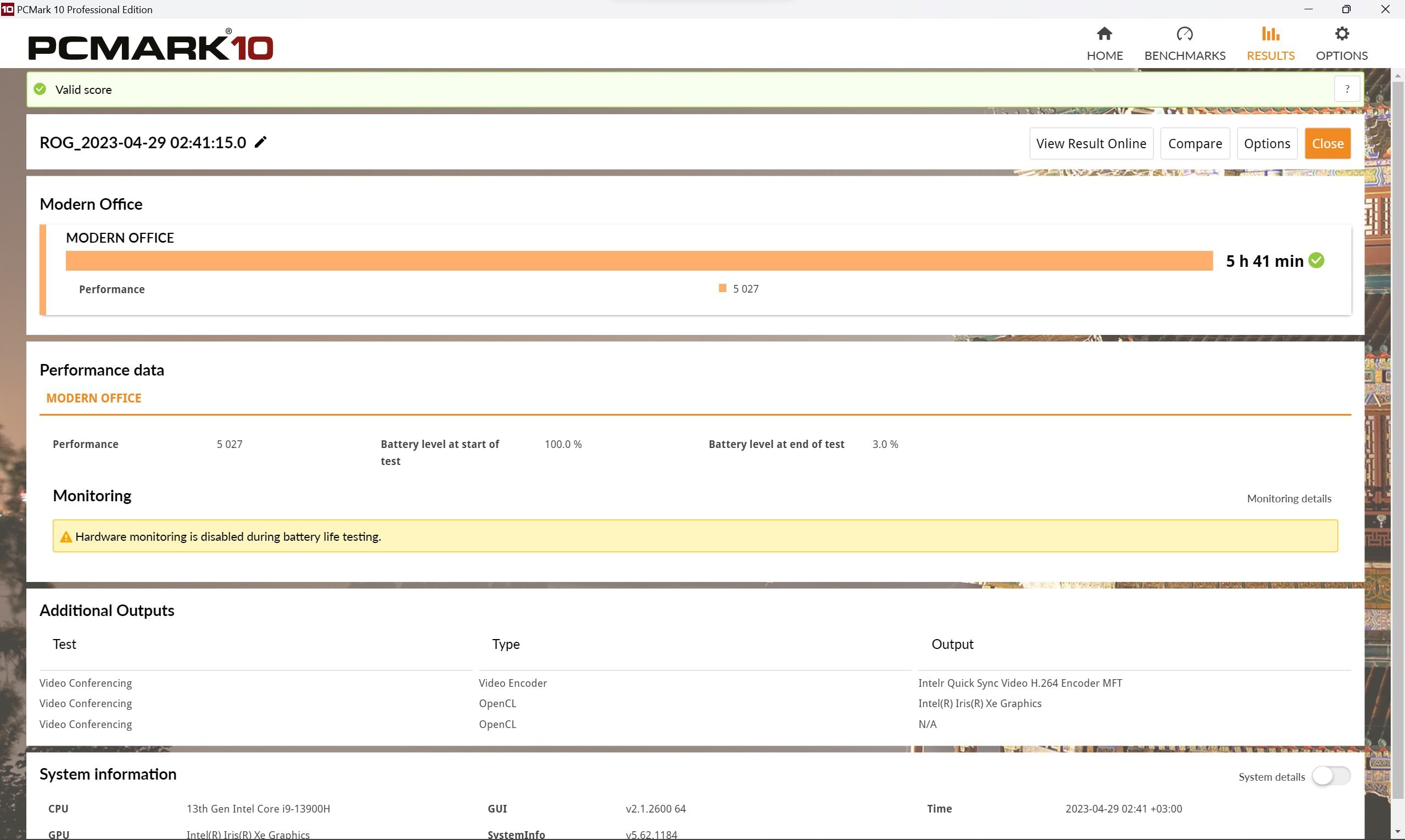Image resolution: width=1405 pixels, height=840 pixels.
Task: Click the Output column header
Action: [x=952, y=644]
